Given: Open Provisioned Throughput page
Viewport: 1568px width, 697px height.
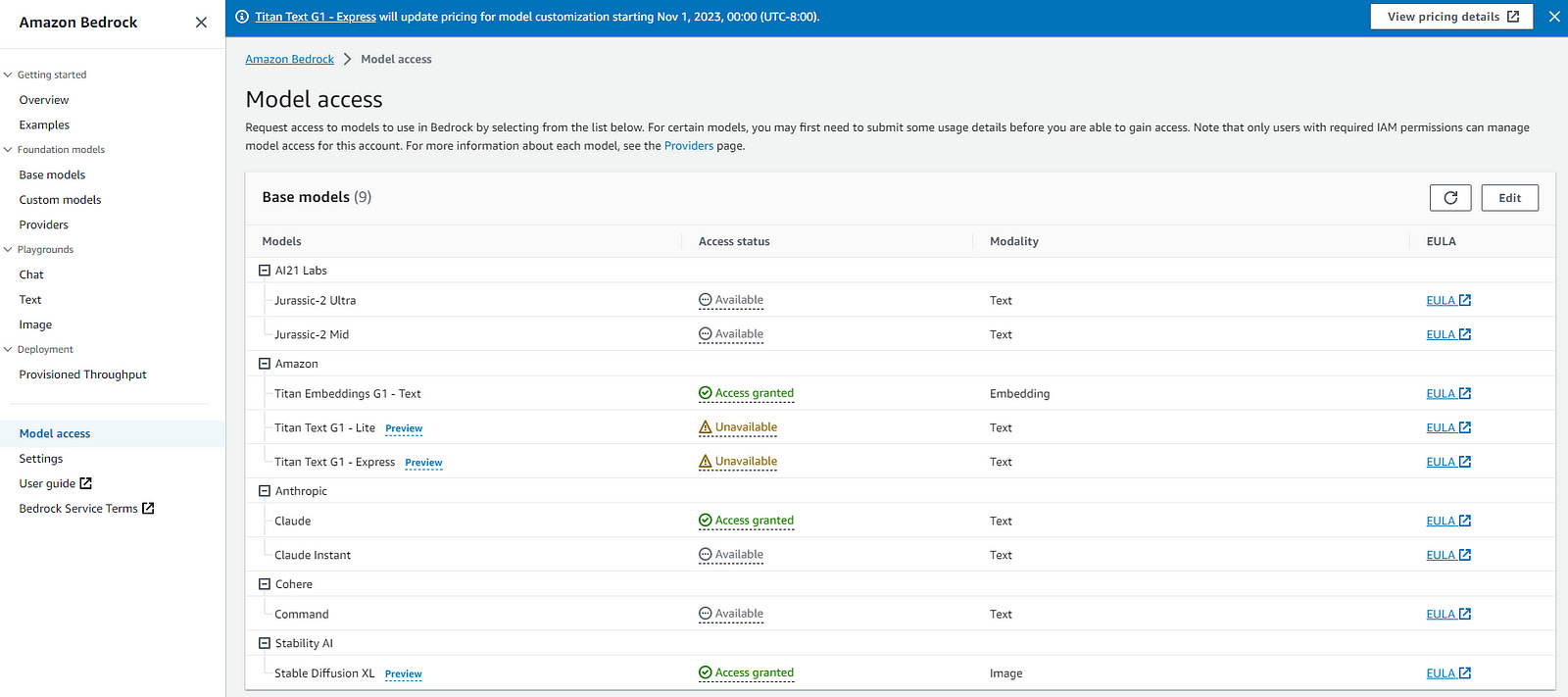Looking at the screenshot, I should (82, 375).
